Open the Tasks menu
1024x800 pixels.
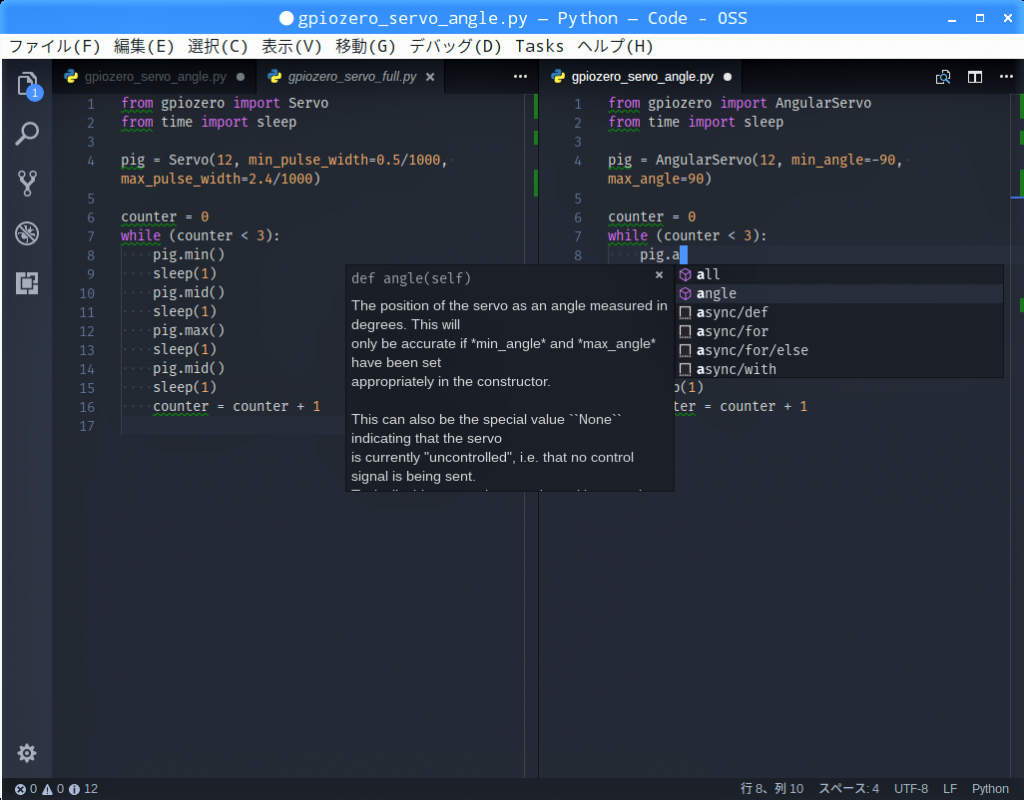(x=539, y=46)
